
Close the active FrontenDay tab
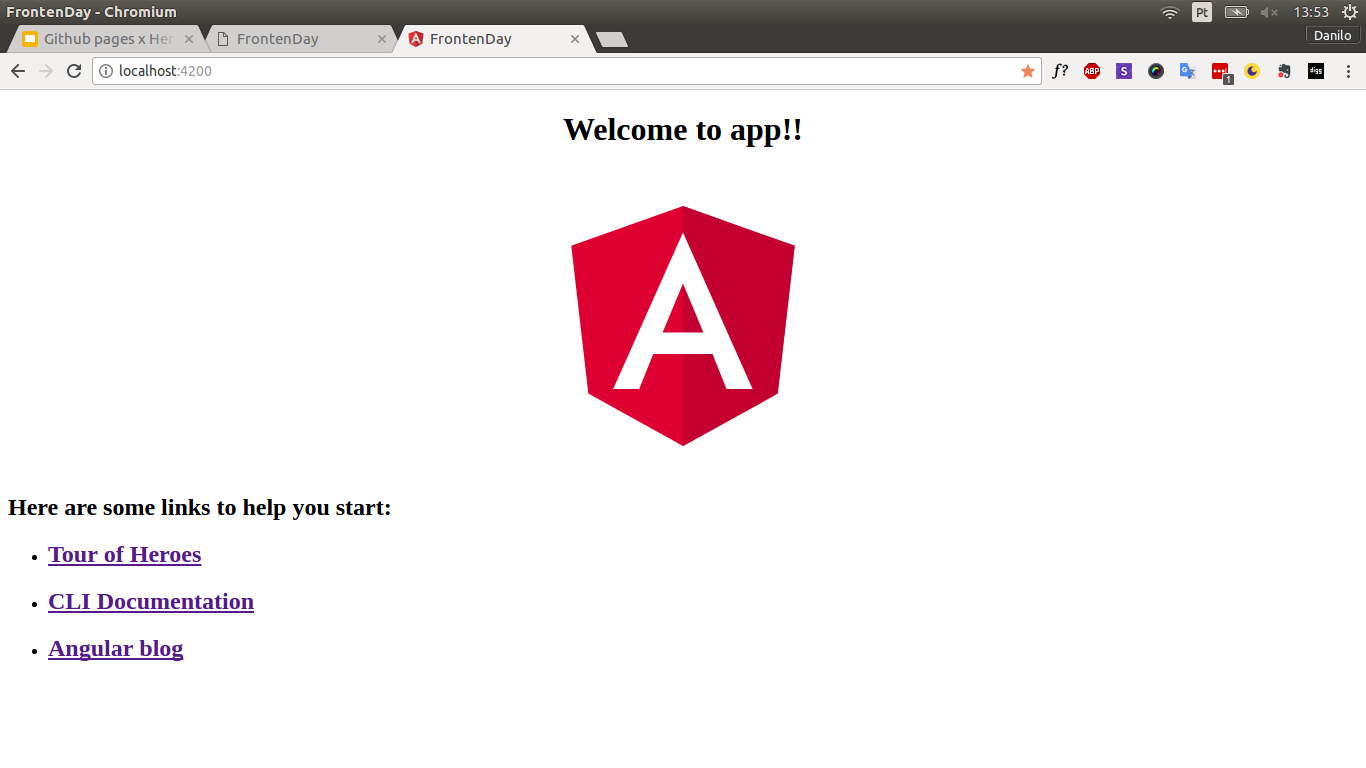click(575, 39)
